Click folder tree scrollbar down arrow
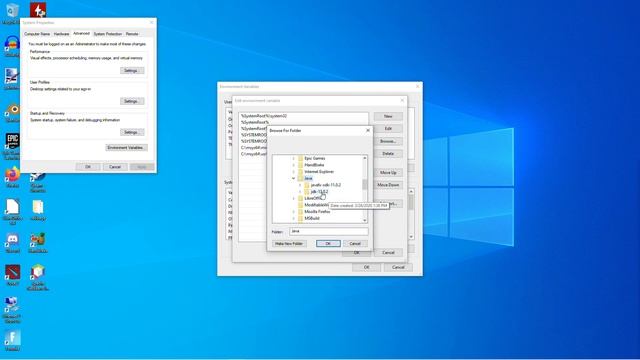The height and width of the screenshot is (360, 640). click(365, 220)
